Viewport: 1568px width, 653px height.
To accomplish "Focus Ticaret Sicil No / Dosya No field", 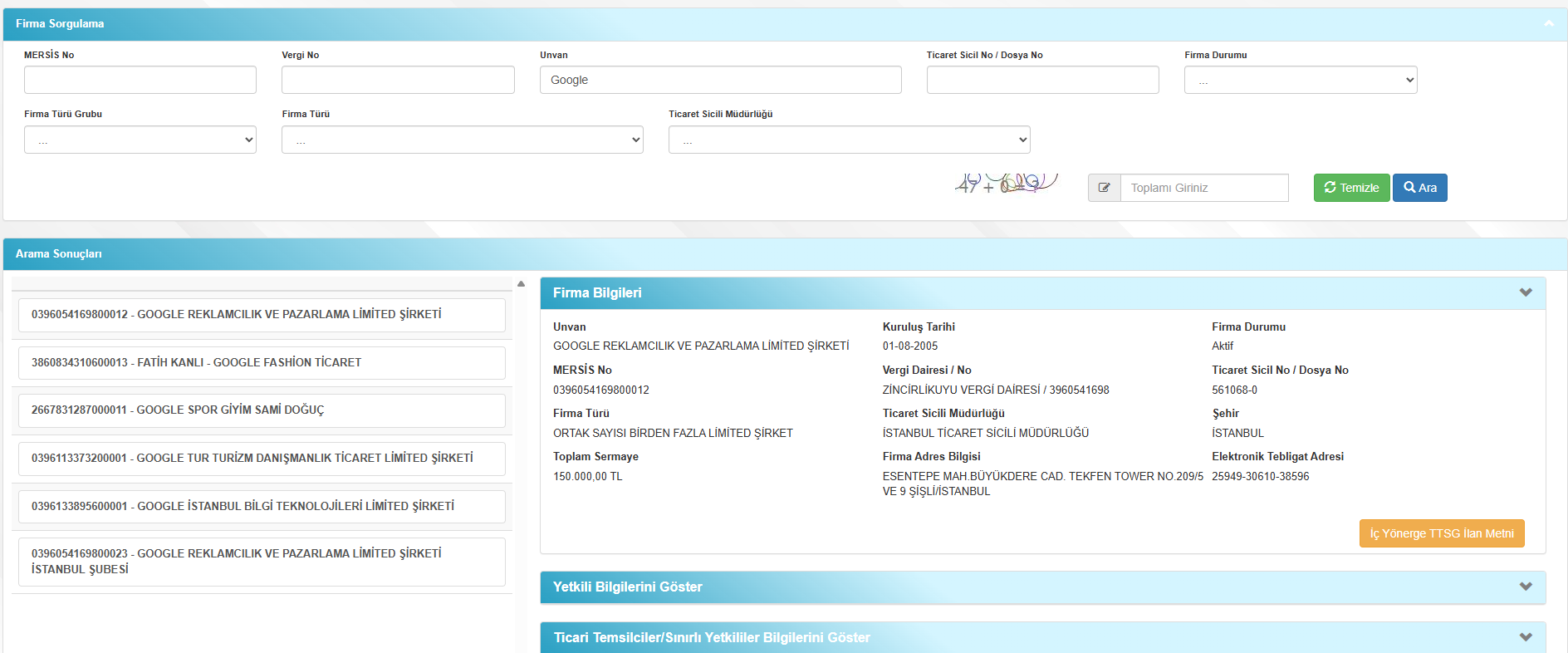I will 1043,80.
